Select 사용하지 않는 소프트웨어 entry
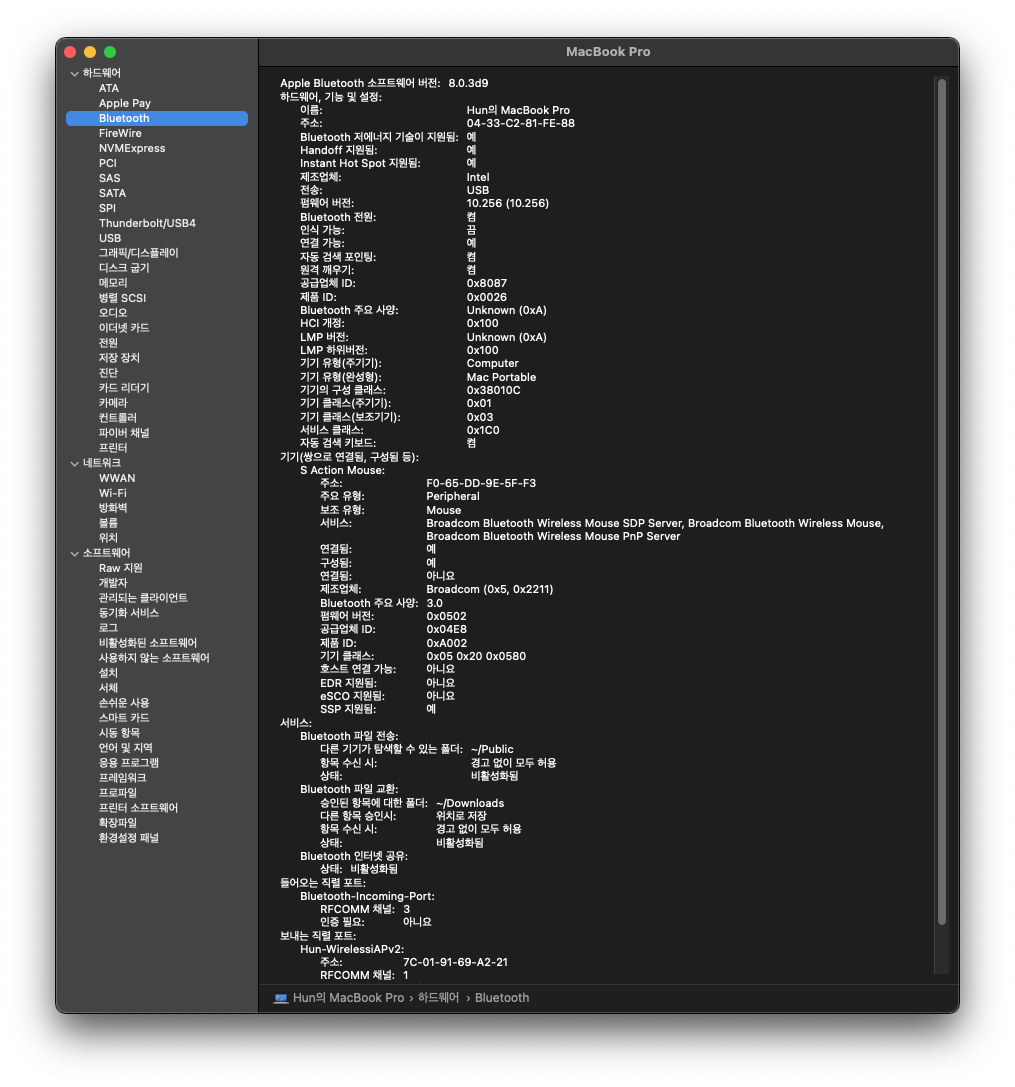Viewport: 1015px width, 1087px height. pyautogui.click(x=154, y=658)
